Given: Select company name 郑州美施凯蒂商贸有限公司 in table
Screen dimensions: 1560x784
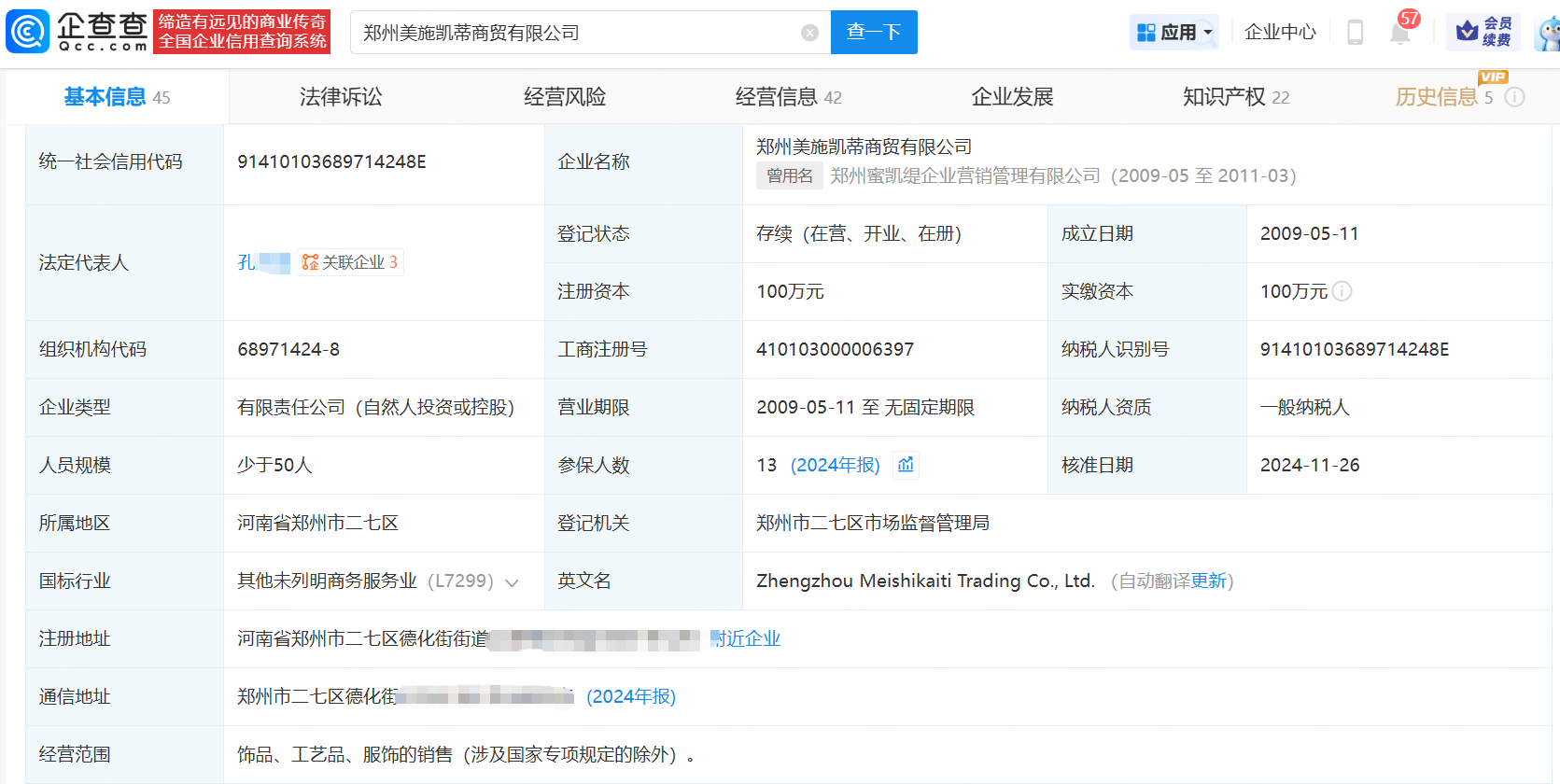Looking at the screenshot, I should (864, 147).
